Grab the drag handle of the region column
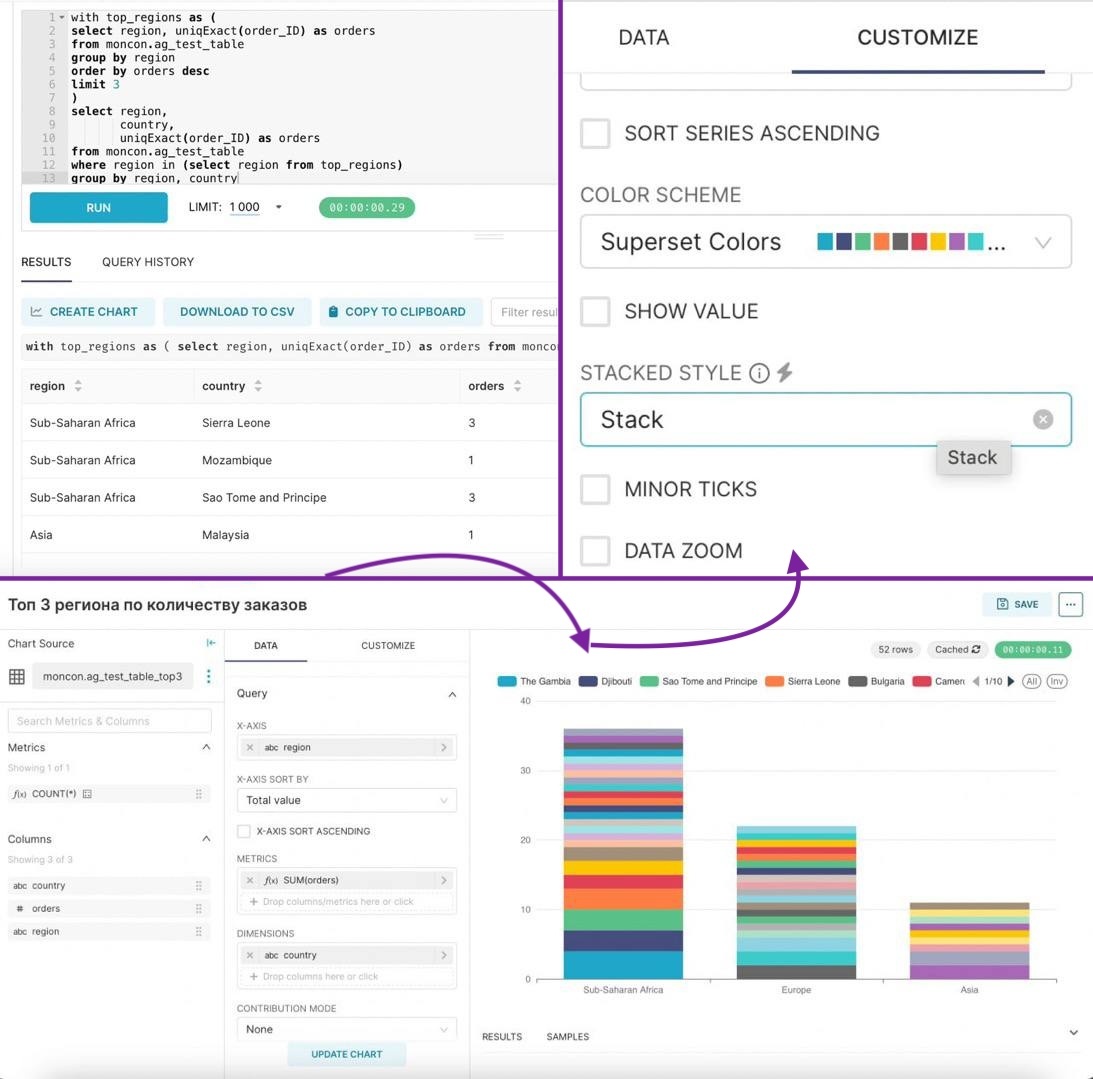Screen dimensions: 1093x1079 tap(199, 932)
